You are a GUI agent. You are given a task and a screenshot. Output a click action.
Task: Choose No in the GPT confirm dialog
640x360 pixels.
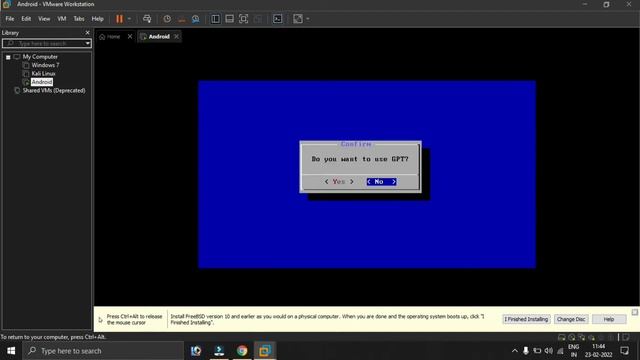(x=381, y=182)
